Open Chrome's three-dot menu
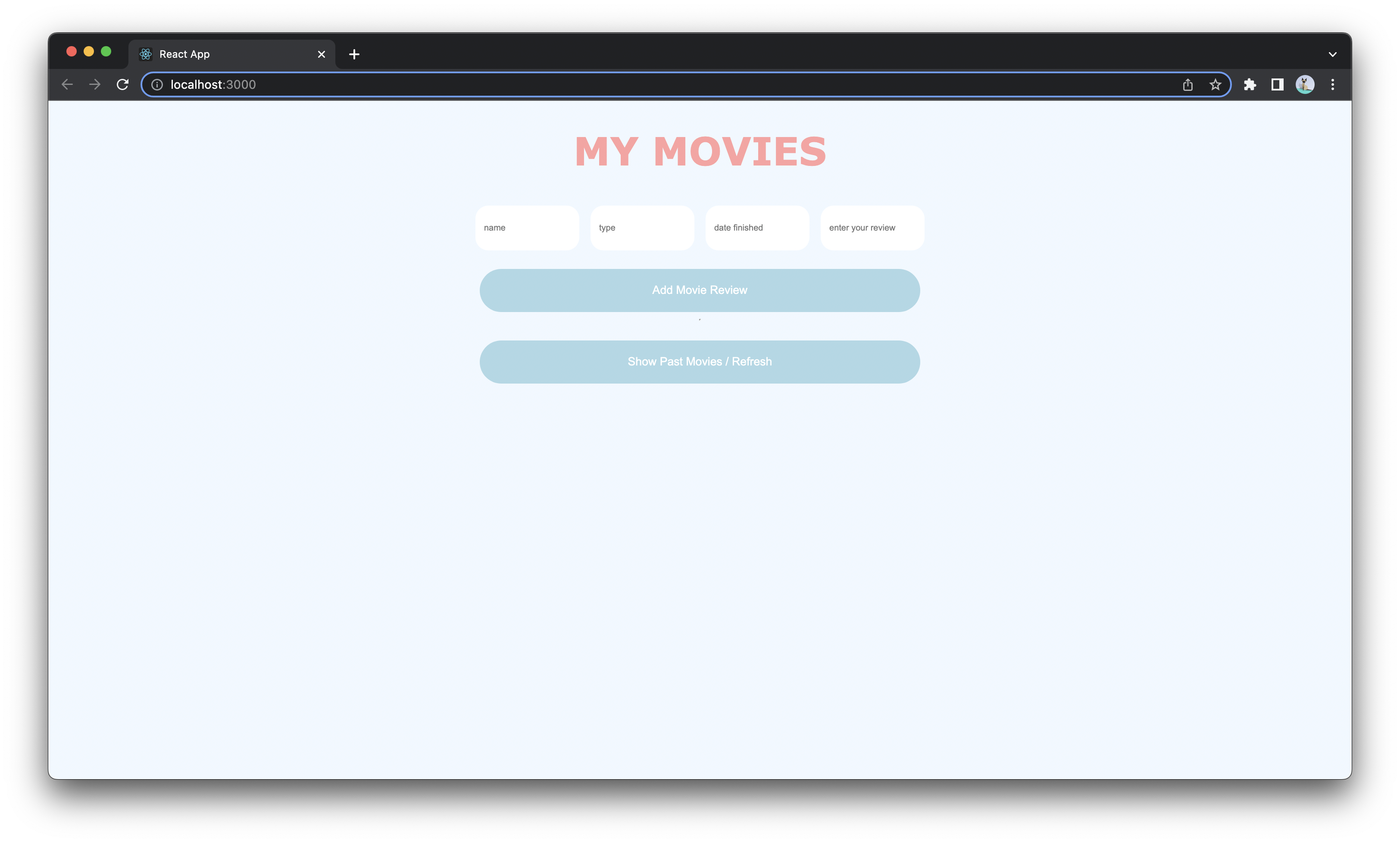 (x=1332, y=84)
